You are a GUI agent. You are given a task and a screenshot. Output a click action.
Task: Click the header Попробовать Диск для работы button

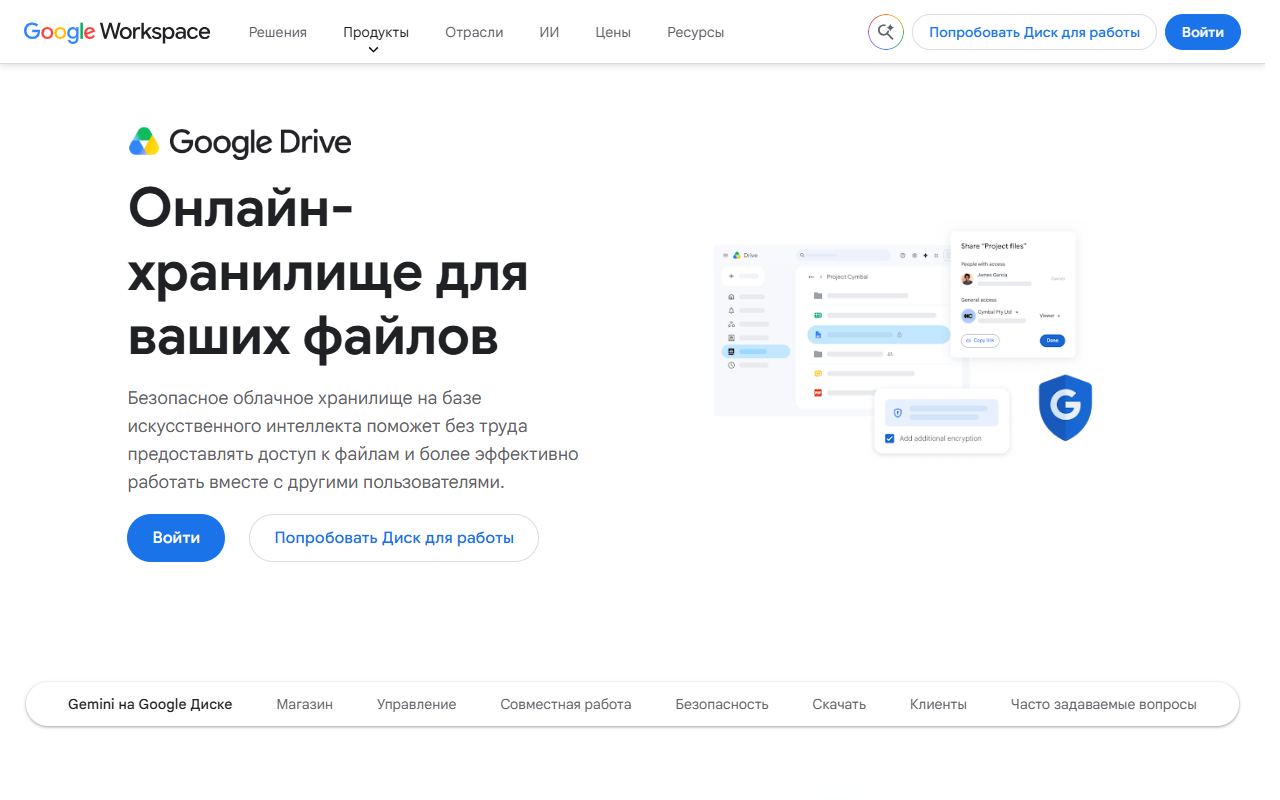click(x=1034, y=32)
